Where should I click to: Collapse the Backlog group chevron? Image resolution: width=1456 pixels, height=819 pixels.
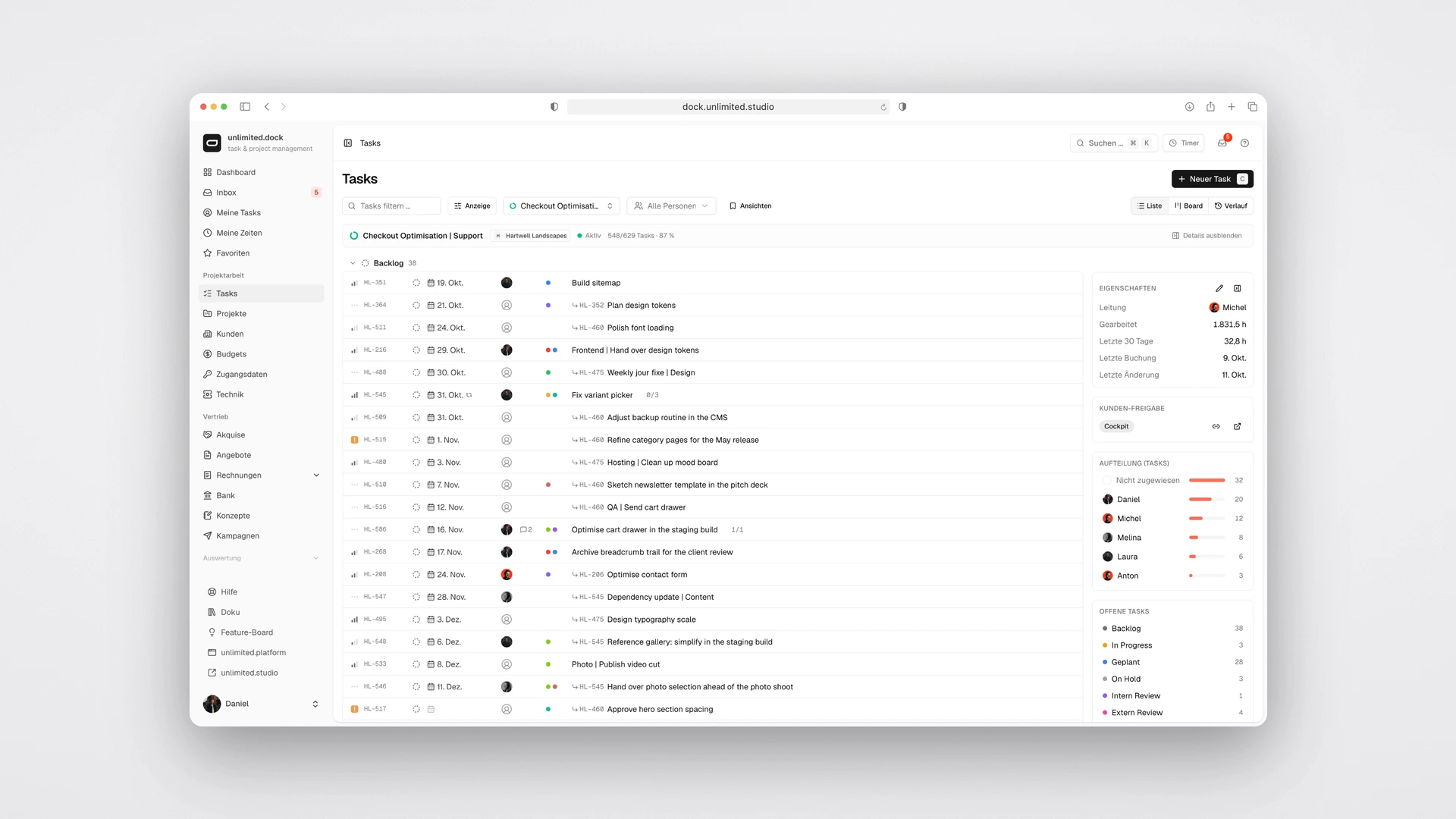click(353, 263)
